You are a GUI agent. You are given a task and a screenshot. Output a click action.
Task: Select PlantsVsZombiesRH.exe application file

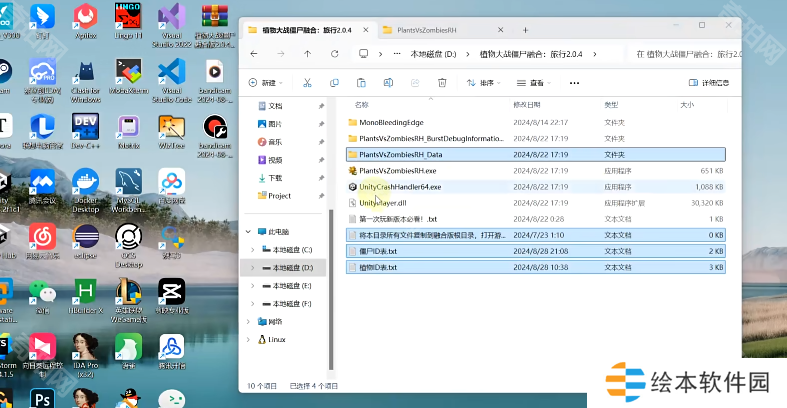pos(397,171)
